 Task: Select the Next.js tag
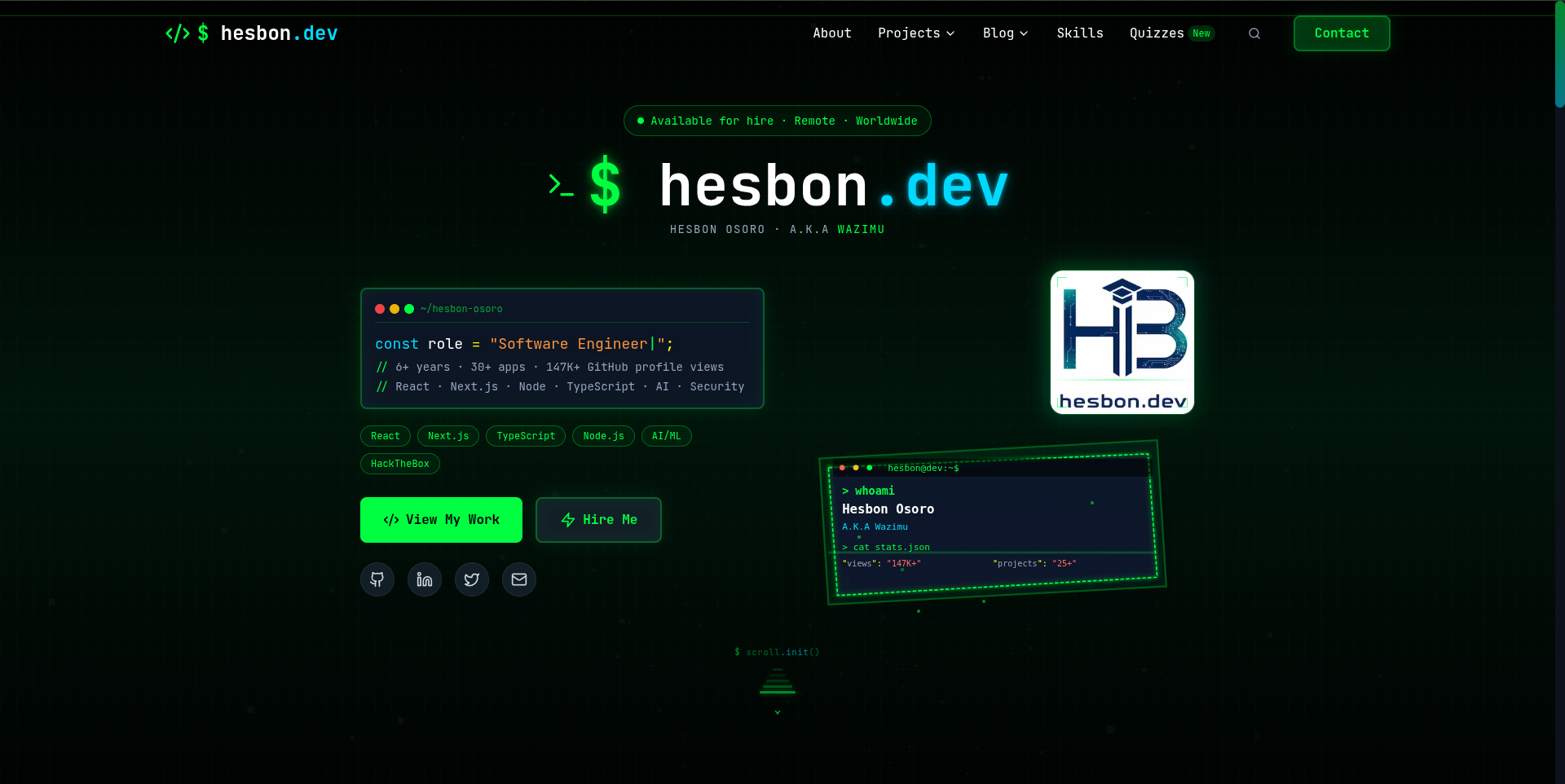(x=448, y=436)
